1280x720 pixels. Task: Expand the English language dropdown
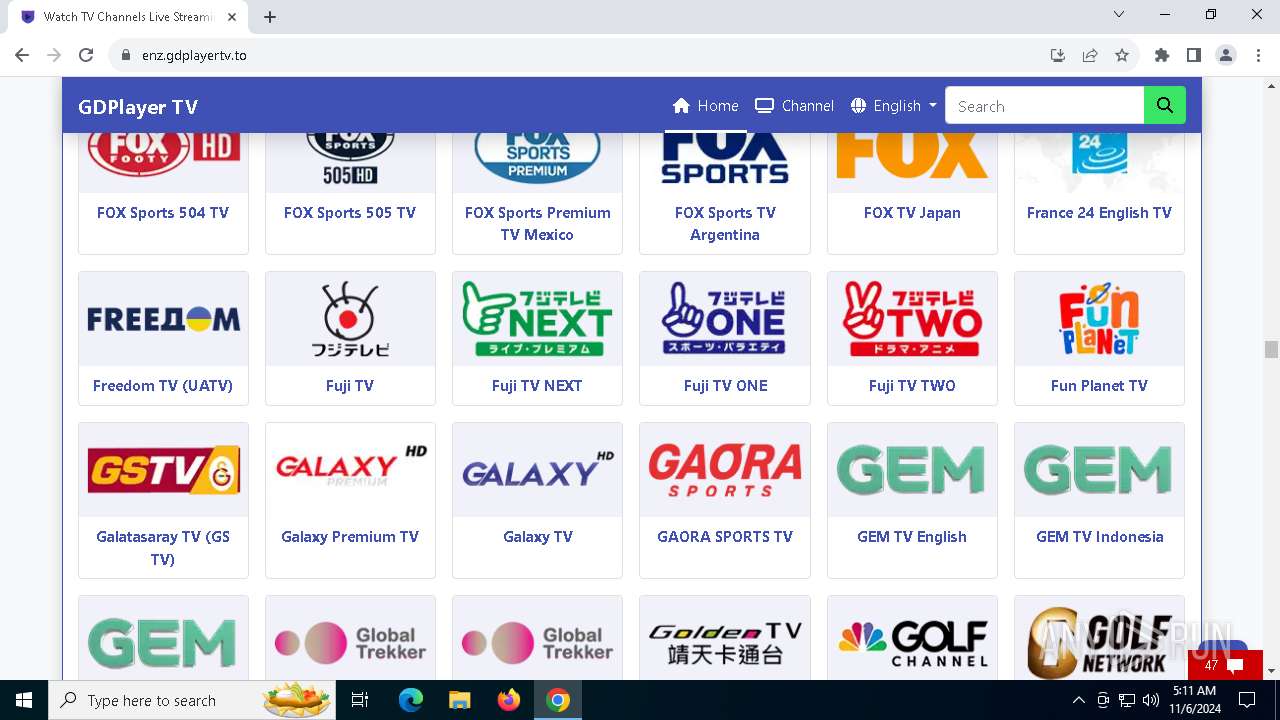click(894, 106)
